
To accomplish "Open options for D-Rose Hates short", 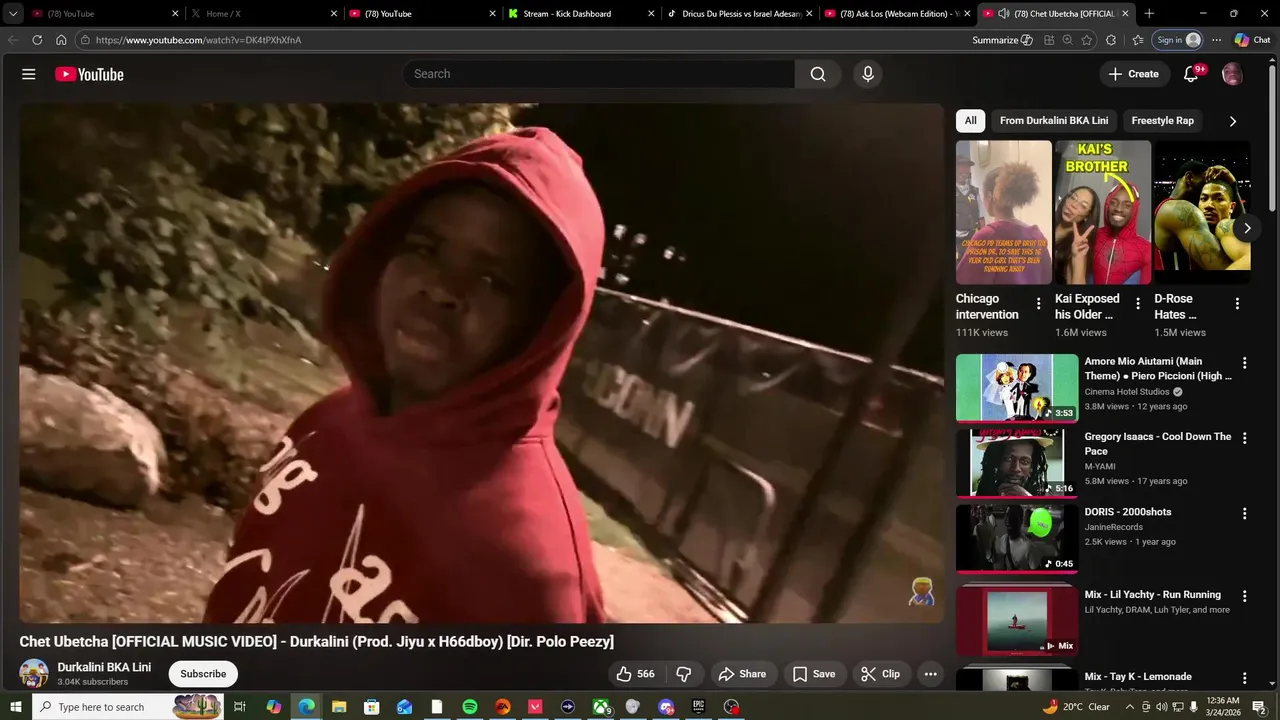I will tap(1237, 304).
